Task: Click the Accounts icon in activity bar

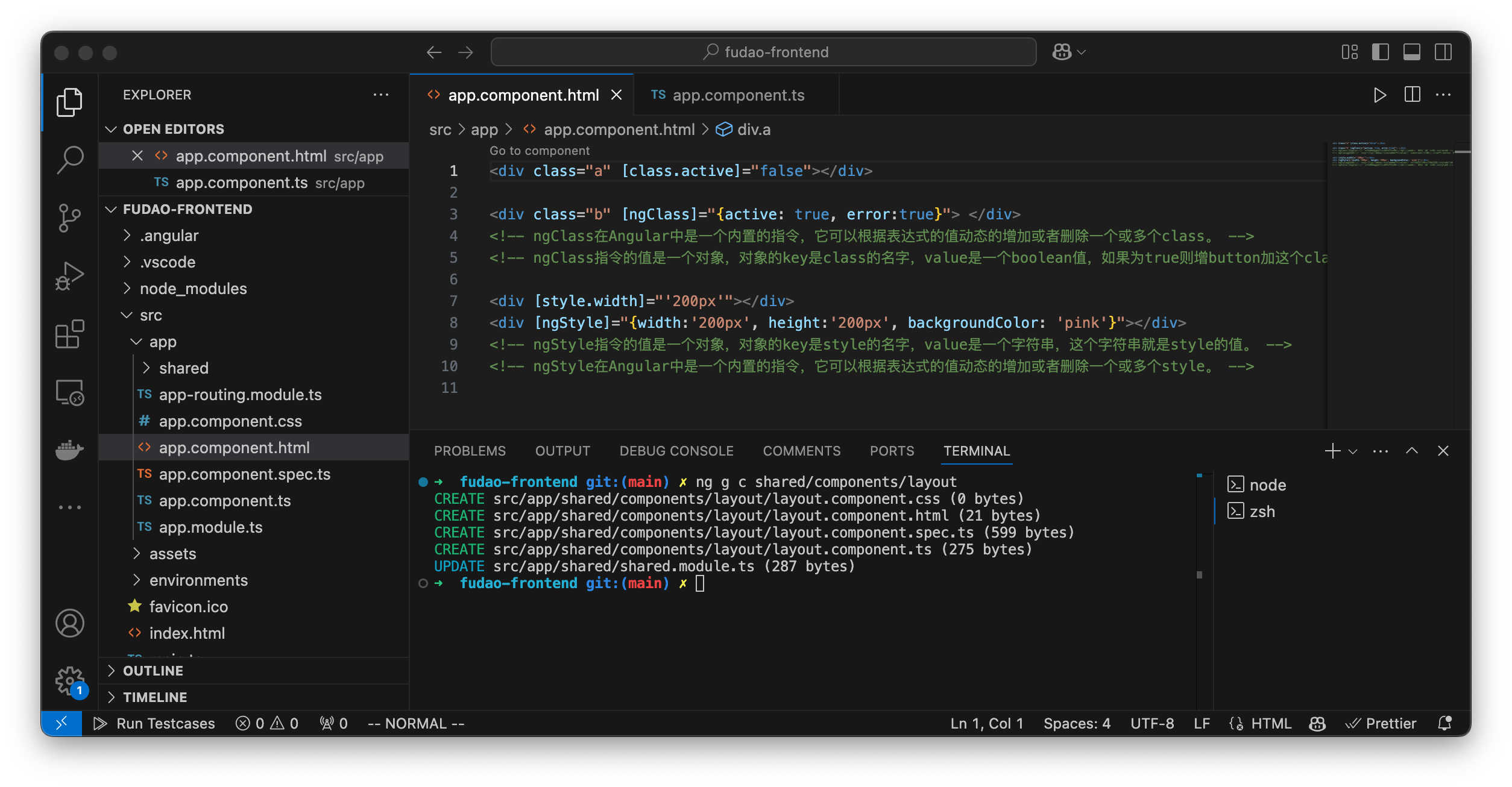Action: (70, 624)
